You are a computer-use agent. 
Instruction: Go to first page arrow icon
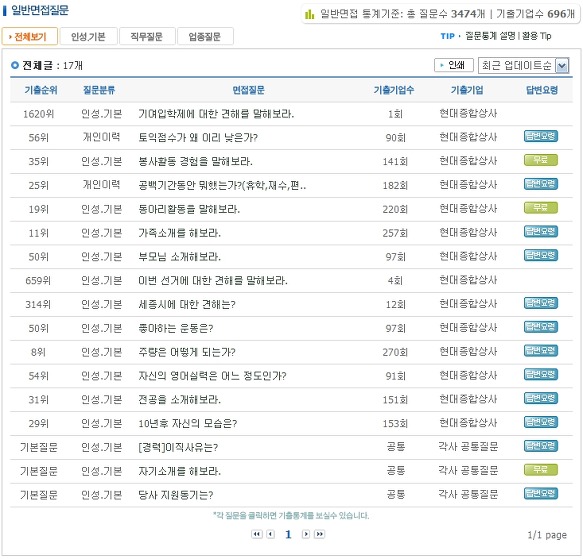click(x=257, y=534)
